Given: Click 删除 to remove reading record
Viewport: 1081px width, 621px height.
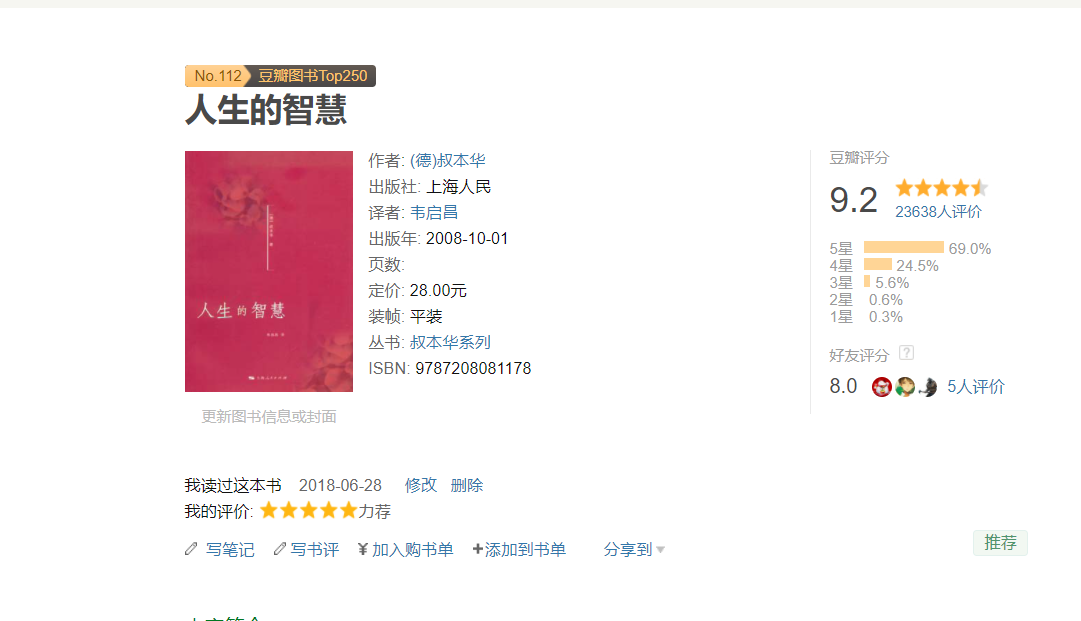Looking at the screenshot, I should pyautogui.click(x=467, y=485).
